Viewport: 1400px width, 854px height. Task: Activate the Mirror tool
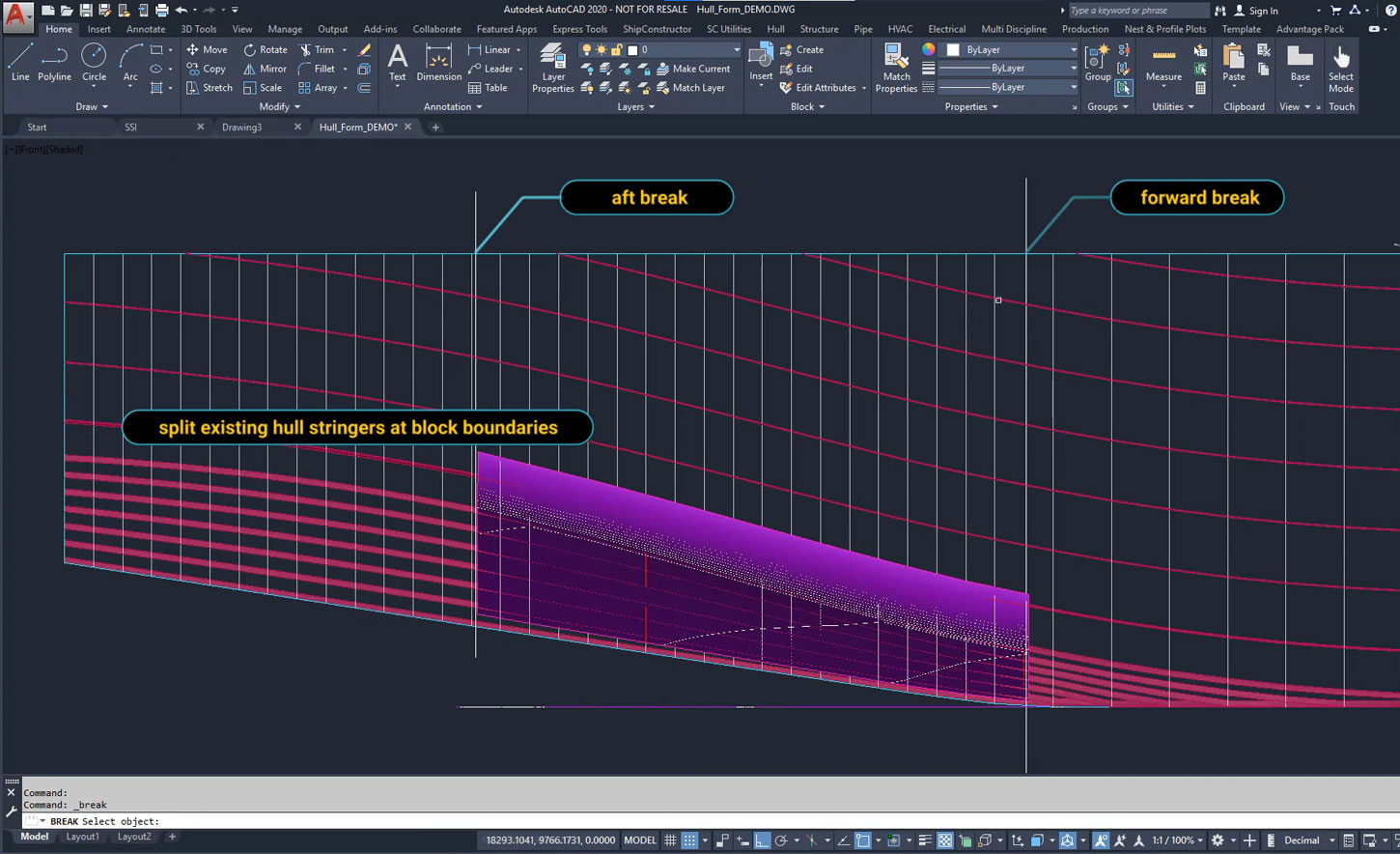click(264, 69)
